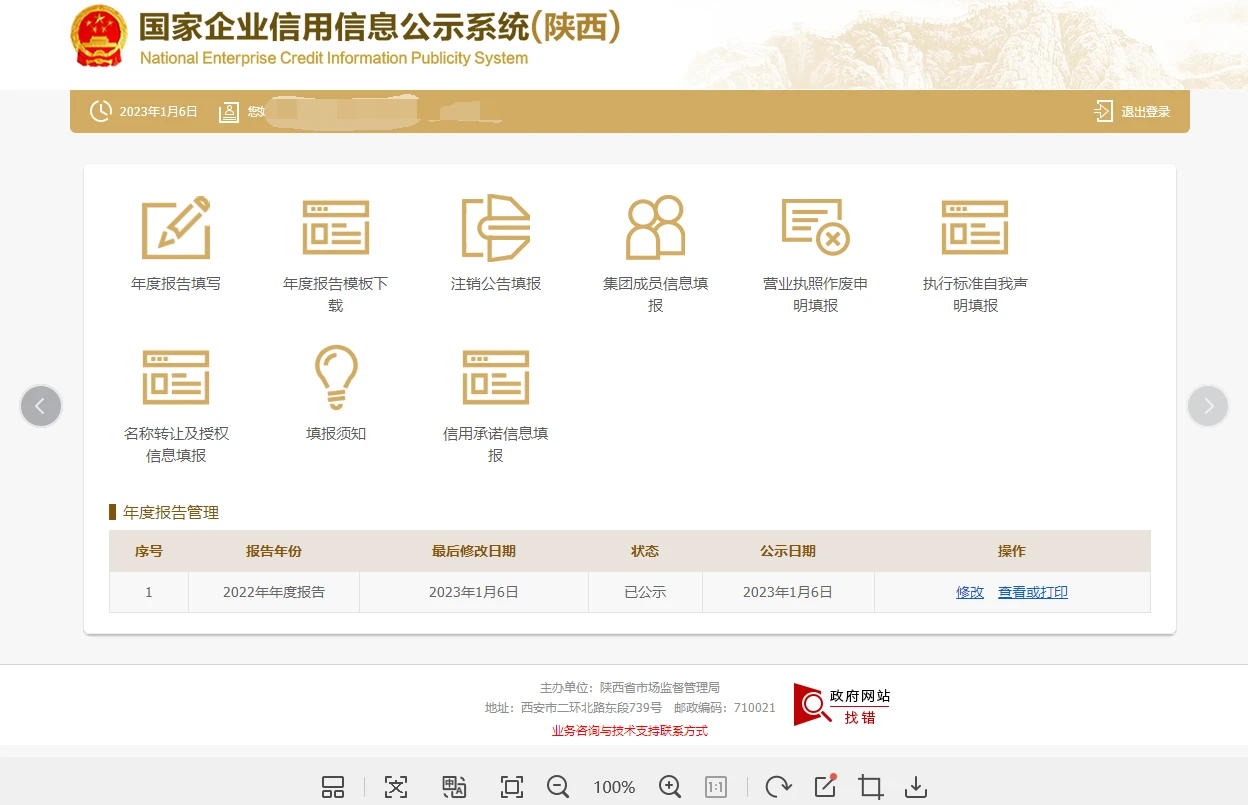Open 年度报告填写 annual report form
The height and width of the screenshot is (805, 1248).
tap(176, 228)
